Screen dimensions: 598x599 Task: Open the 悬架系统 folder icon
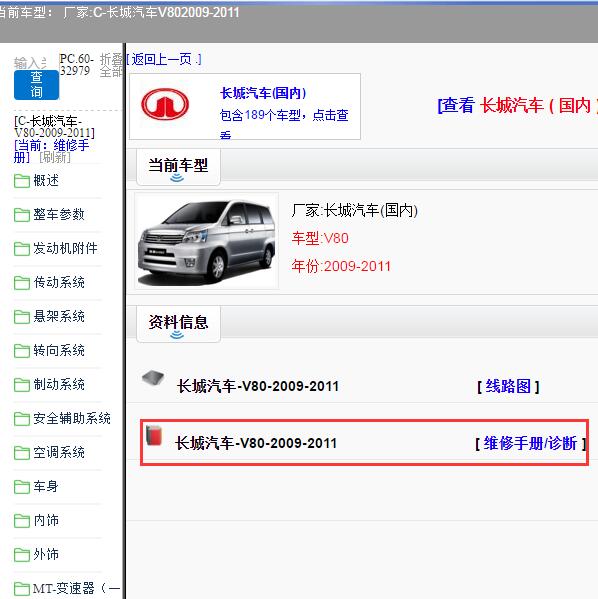[x=22, y=317]
